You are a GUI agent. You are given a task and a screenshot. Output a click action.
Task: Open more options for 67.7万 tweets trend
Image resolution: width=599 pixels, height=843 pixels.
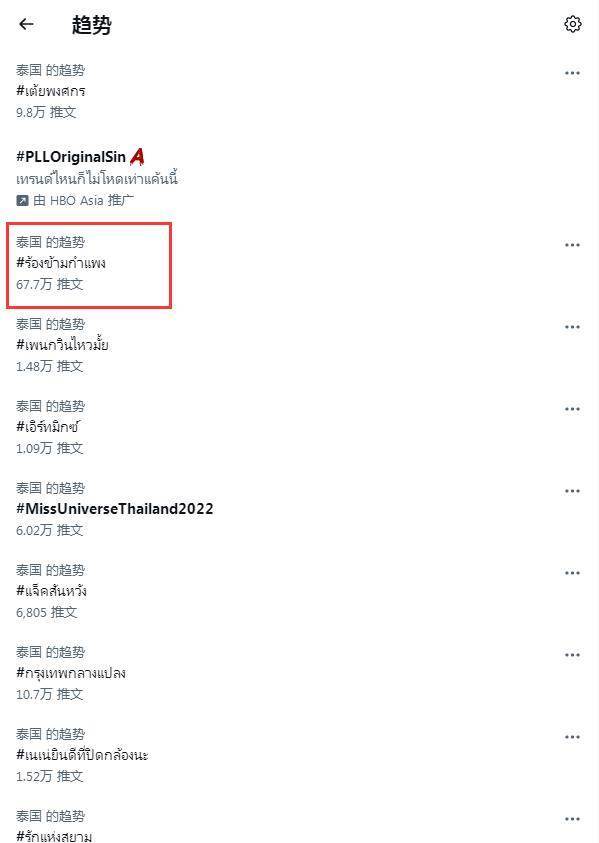point(572,245)
